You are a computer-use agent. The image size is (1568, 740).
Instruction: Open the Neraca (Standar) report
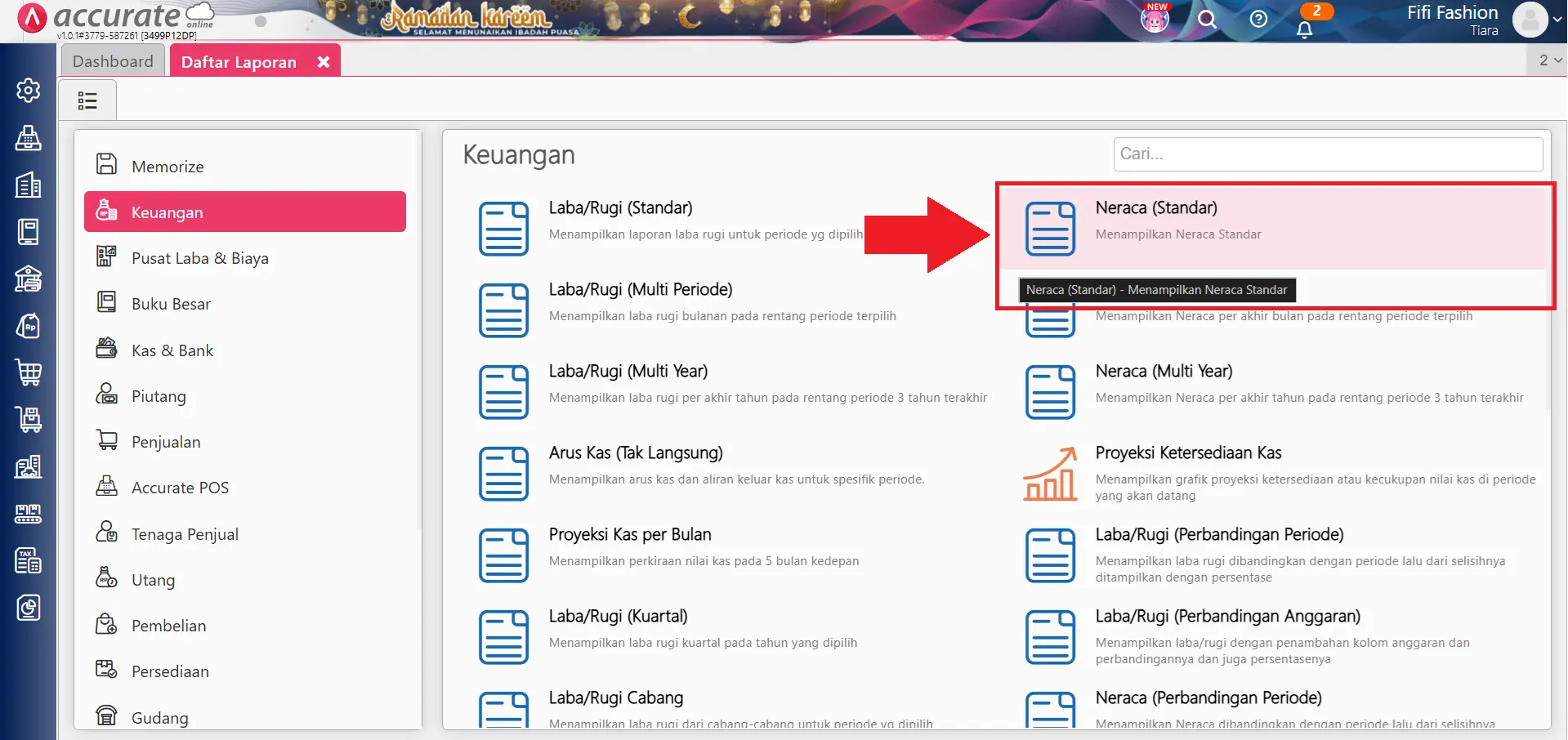click(1156, 207)
